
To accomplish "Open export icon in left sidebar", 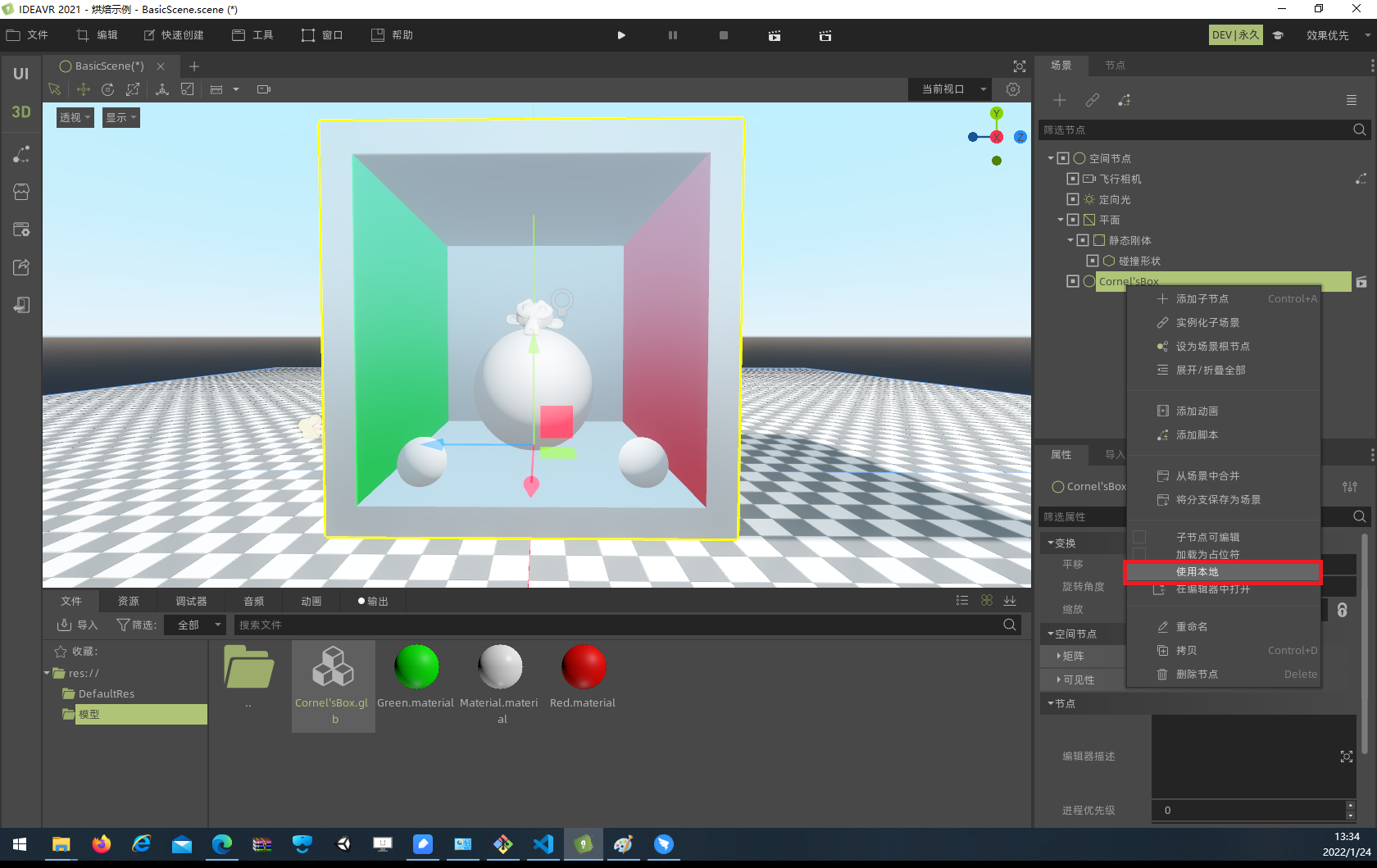I will (x=21, y=267).
